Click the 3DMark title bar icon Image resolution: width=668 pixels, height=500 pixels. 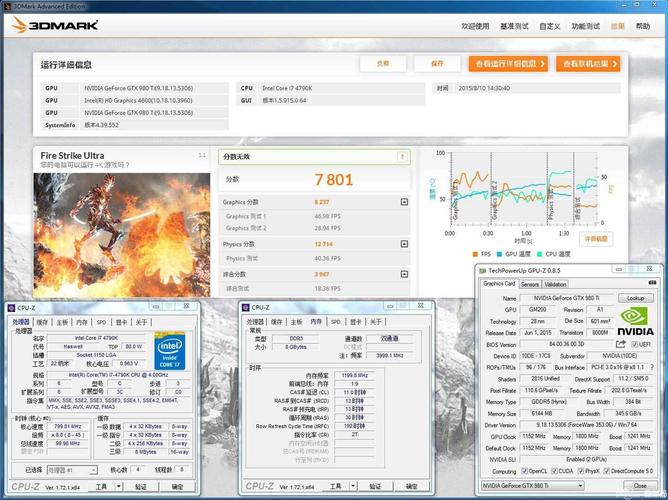(x=7, y=6)
